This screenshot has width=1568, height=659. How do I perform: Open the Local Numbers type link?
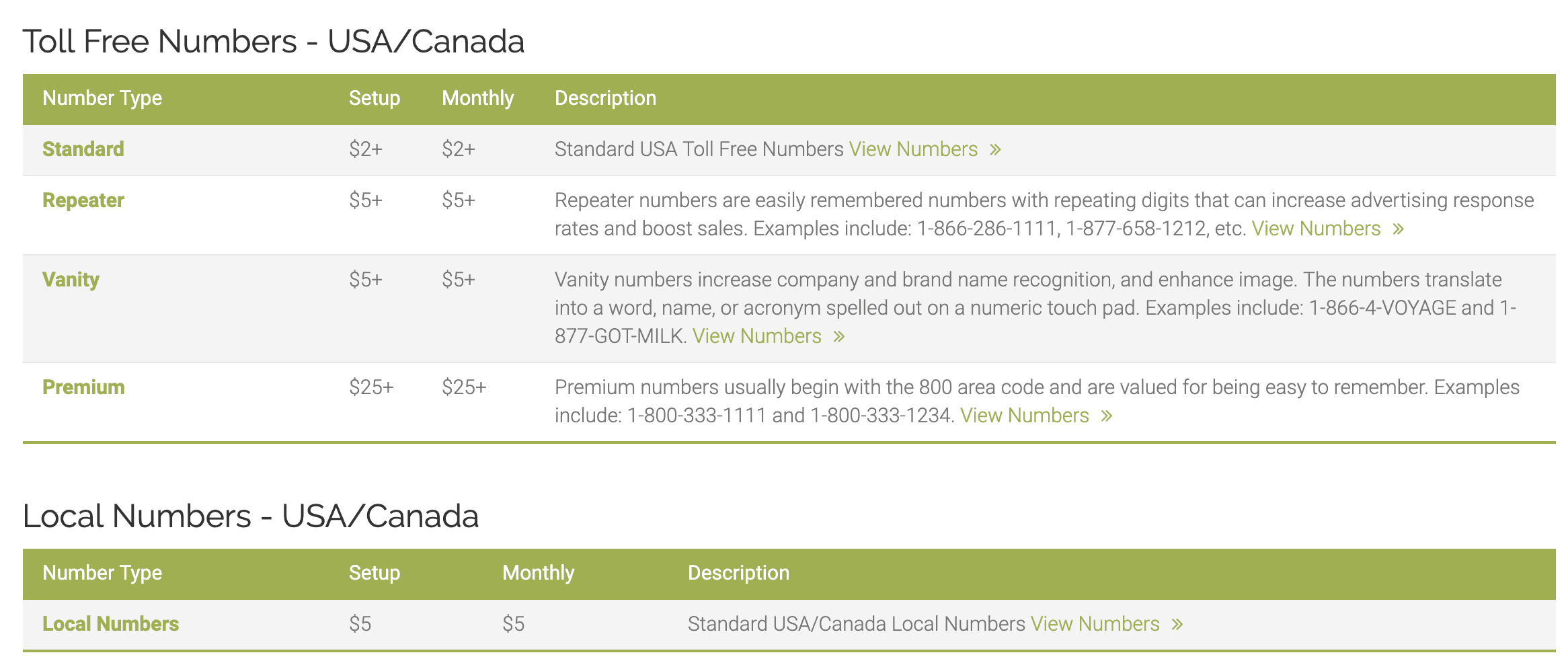(x=110, y=624)
